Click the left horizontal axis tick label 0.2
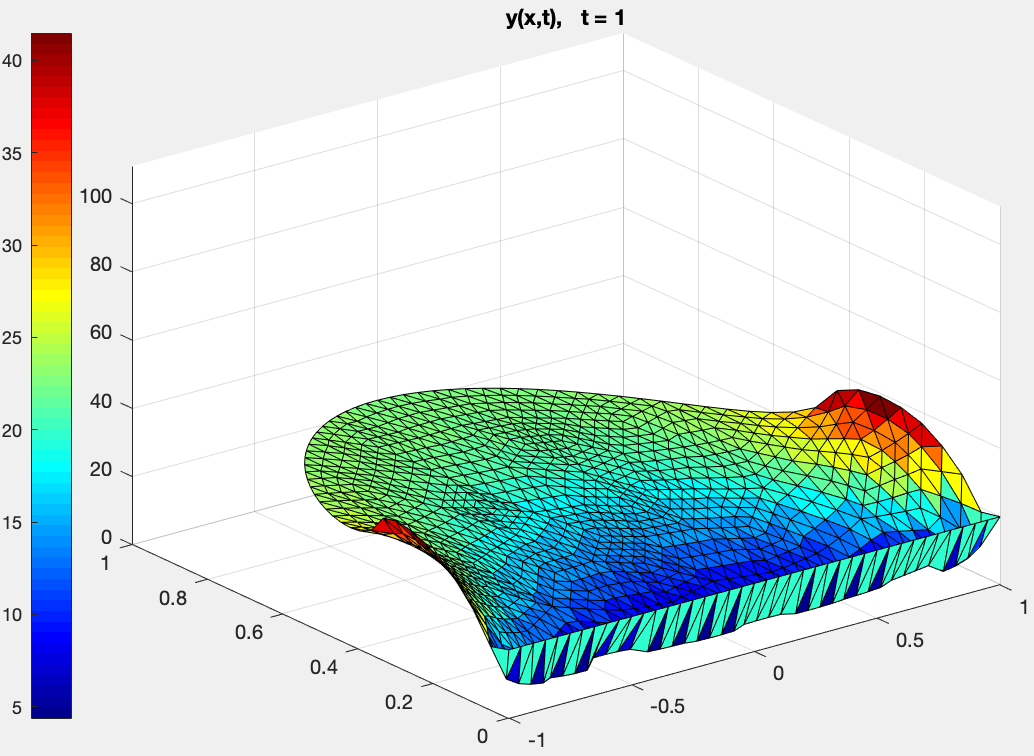1034x756 pixels. click(x=399, y=702)
